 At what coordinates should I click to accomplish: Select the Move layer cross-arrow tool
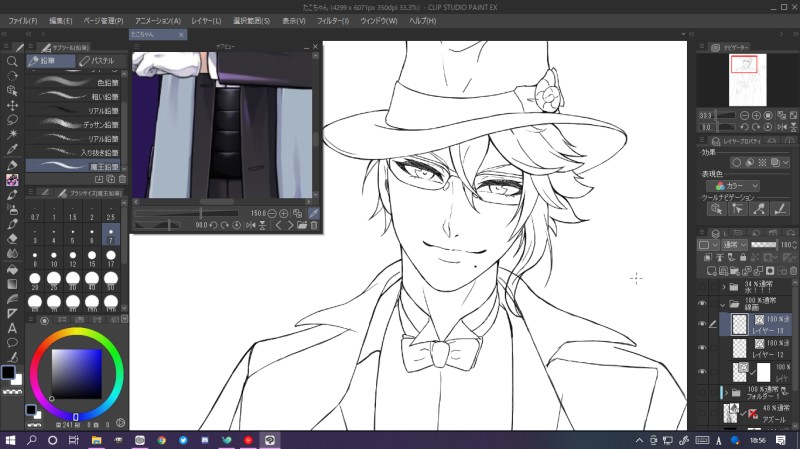pyautogui.click(x=12, y=105)
